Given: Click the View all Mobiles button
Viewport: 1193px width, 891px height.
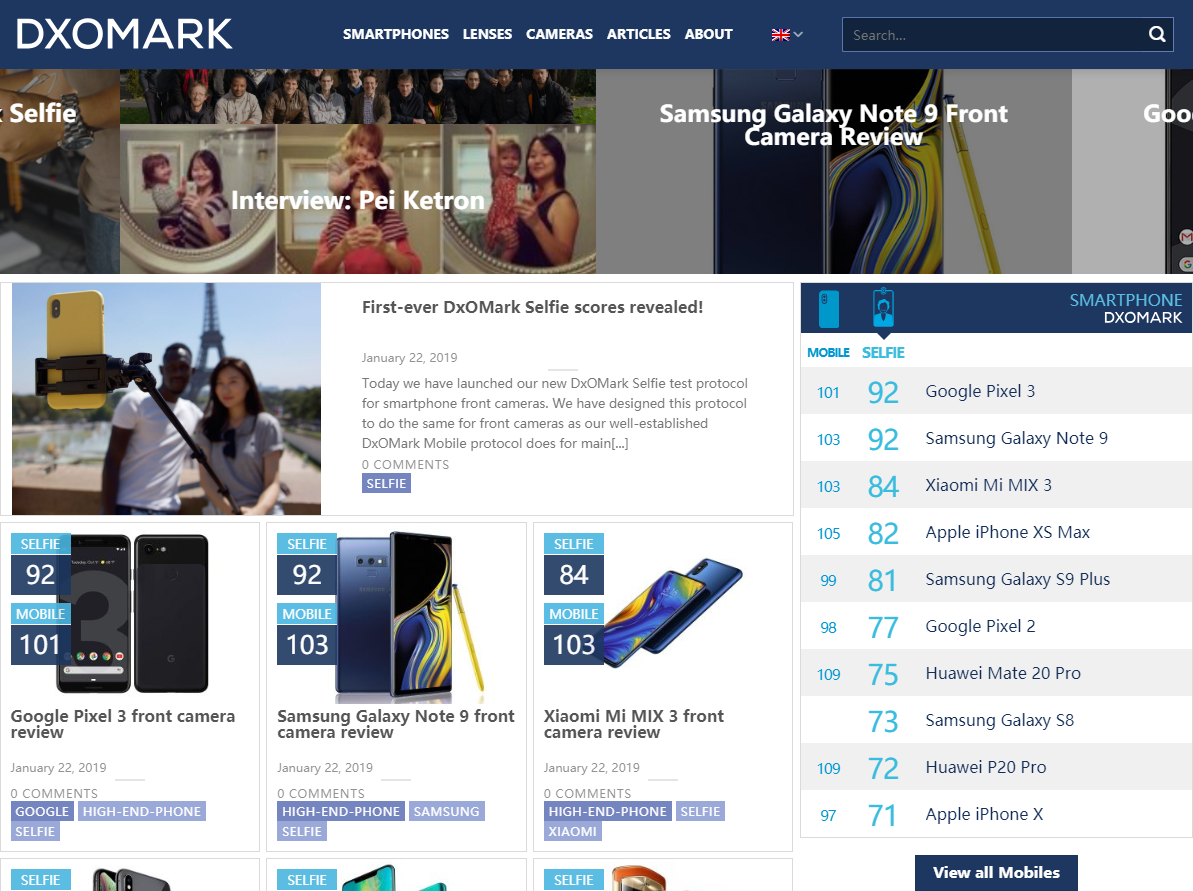Looking at the screenshot, I should coord(996,873).
